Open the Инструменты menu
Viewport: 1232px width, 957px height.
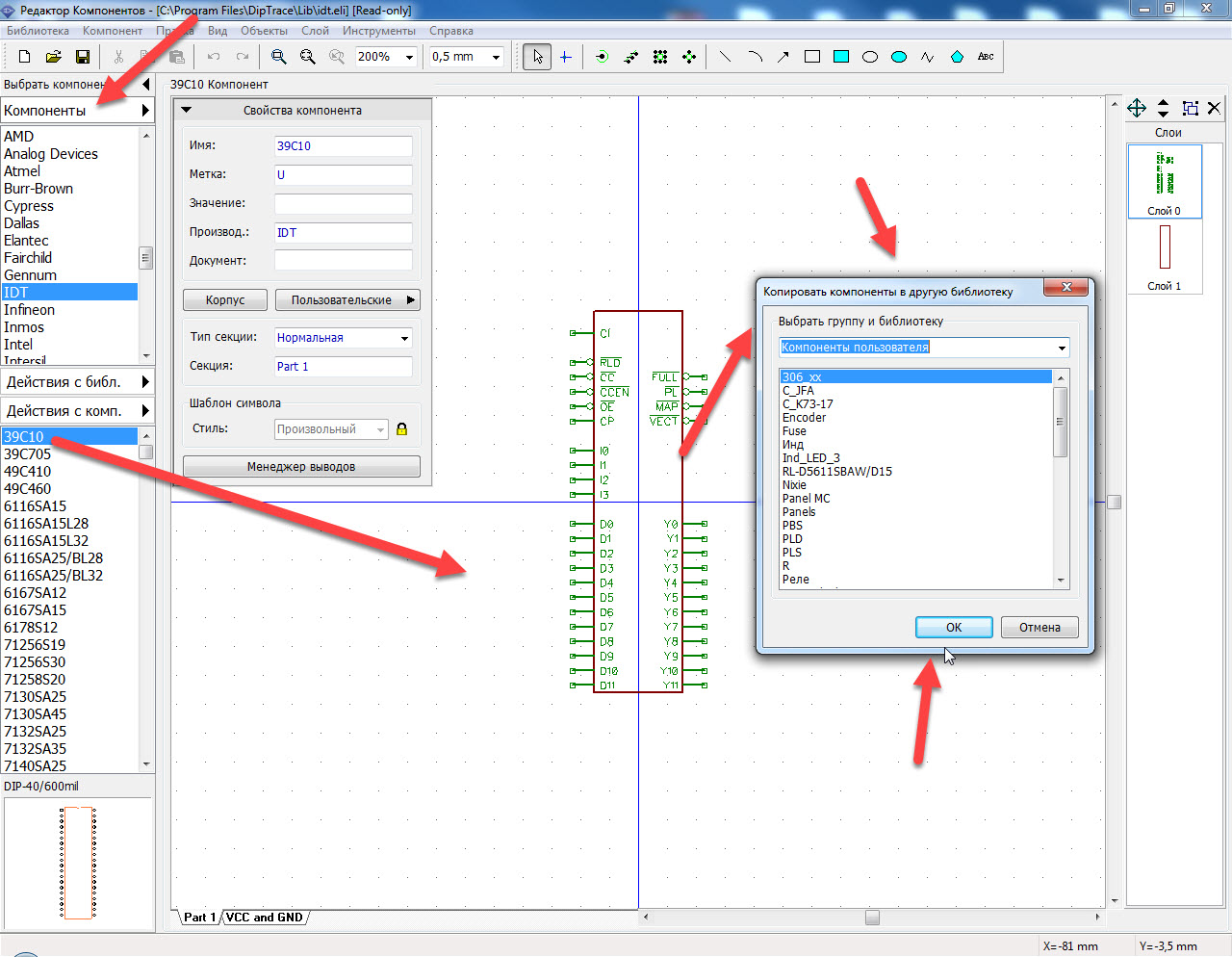pos(379,31)
